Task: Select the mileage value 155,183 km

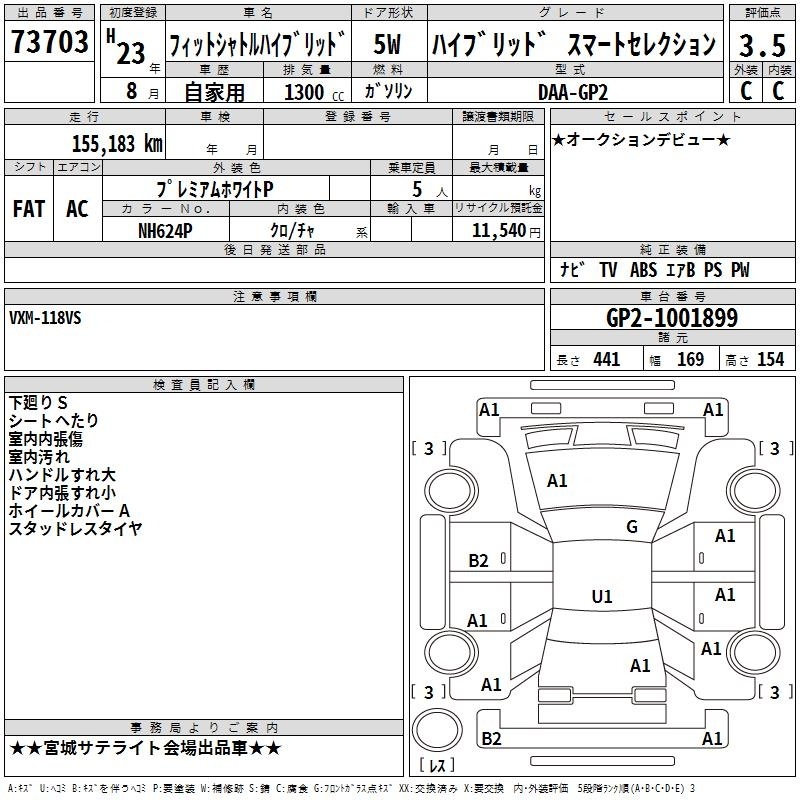Action: click(117, 143)
